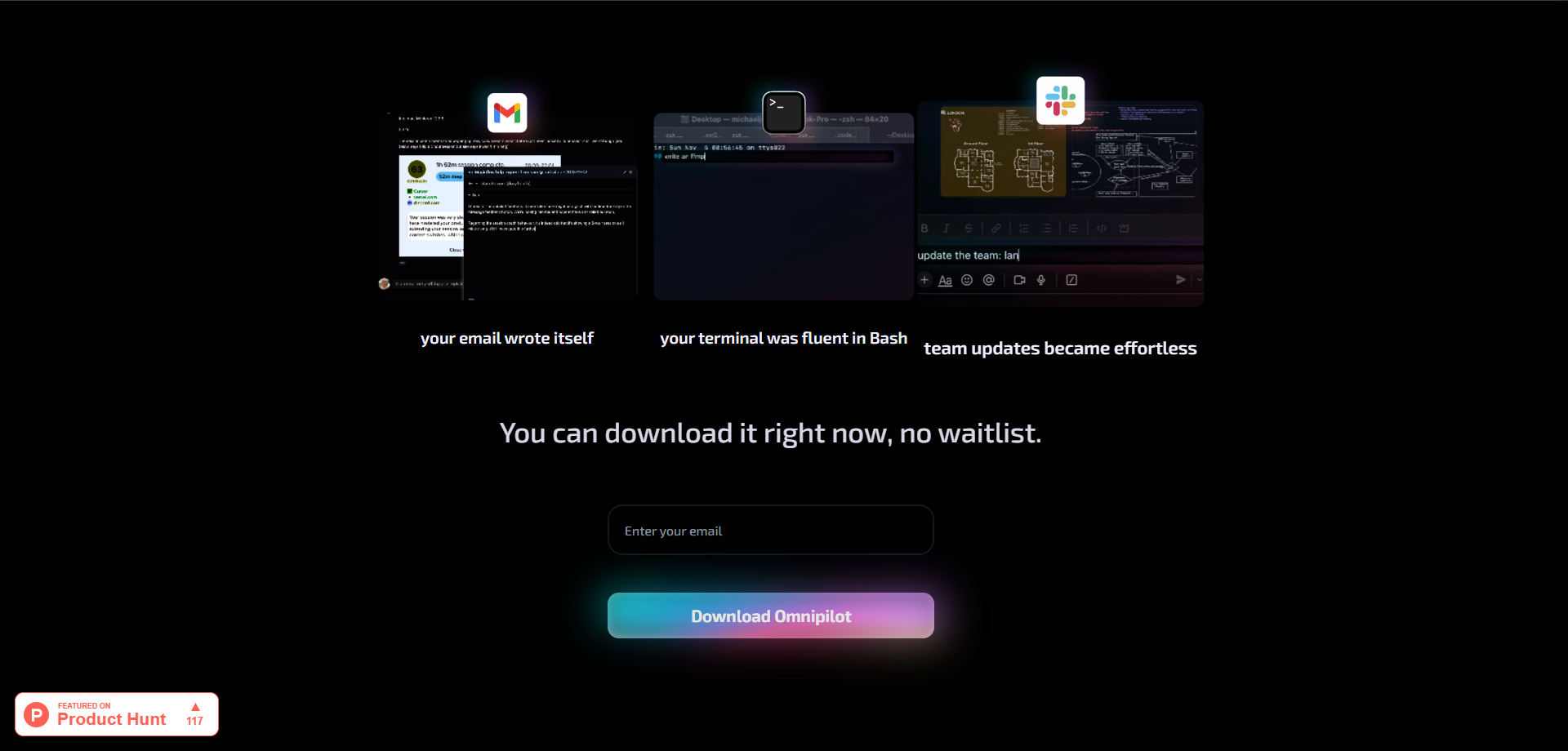Click the Download Omnipilot button

pyautogui.click(x=770, y=615)
